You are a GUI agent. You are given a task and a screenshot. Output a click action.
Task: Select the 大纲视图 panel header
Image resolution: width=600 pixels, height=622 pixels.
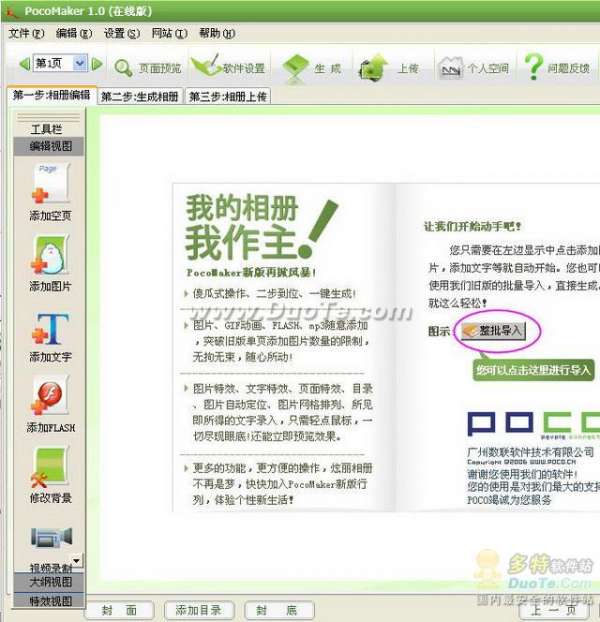49,582
